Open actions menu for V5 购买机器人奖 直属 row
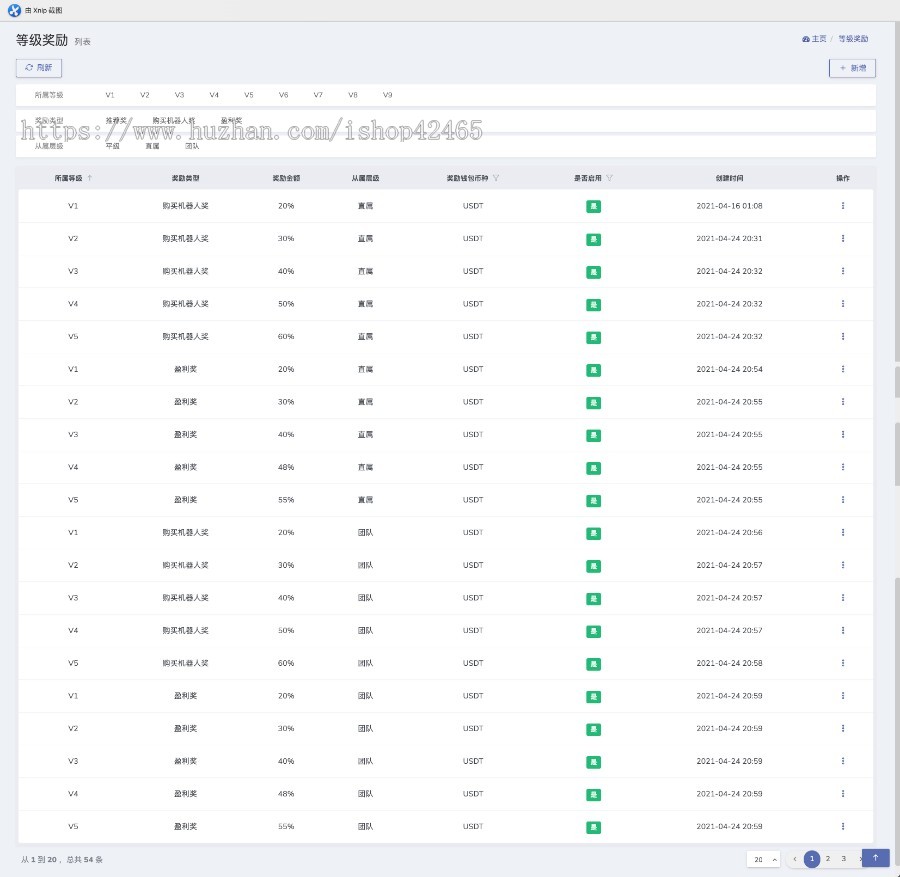Image resolution: width=900 pixels, height=877 pixels. [x=843, y=336]
